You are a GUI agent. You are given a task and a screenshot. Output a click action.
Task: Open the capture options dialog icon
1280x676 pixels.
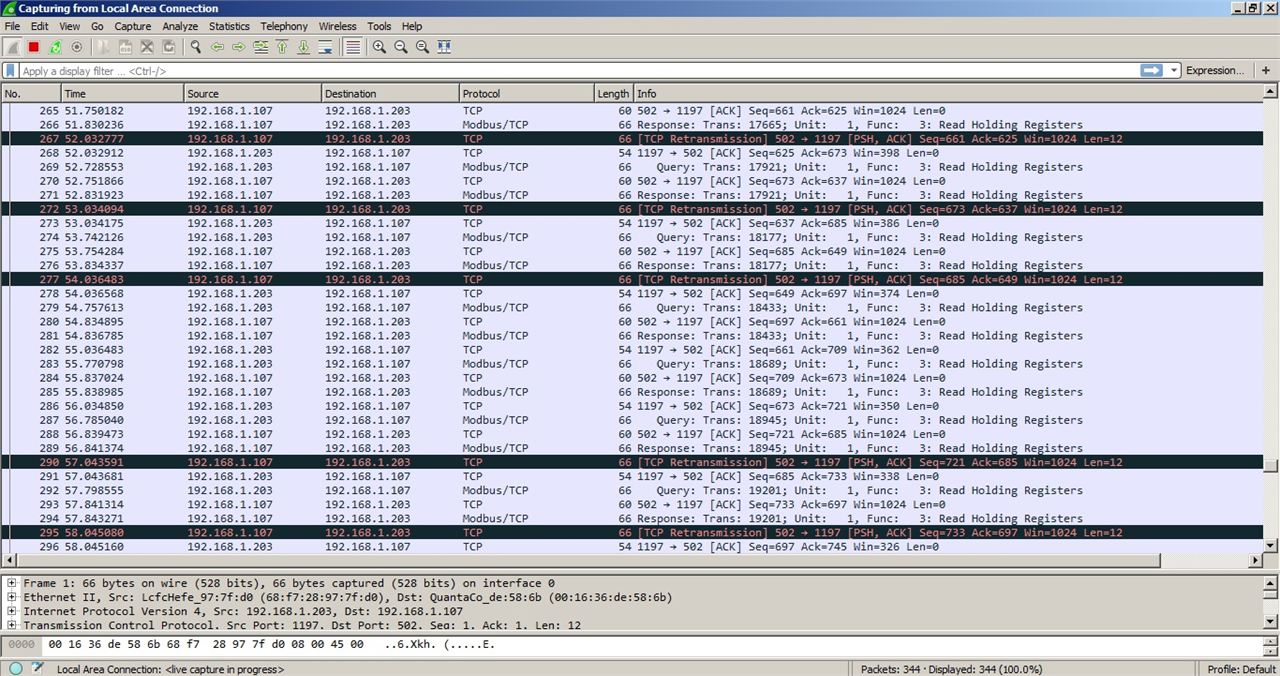tap(77, 47)
